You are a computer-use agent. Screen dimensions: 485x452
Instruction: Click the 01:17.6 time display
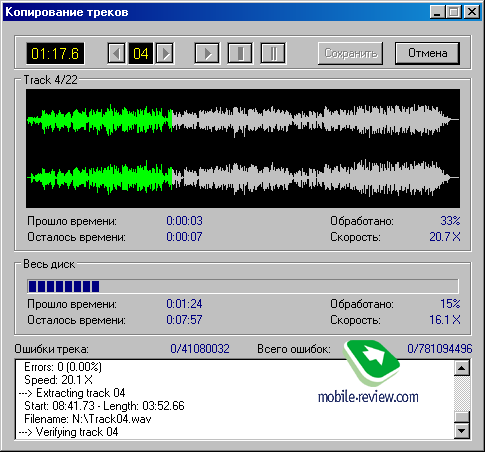pos(55,53)
